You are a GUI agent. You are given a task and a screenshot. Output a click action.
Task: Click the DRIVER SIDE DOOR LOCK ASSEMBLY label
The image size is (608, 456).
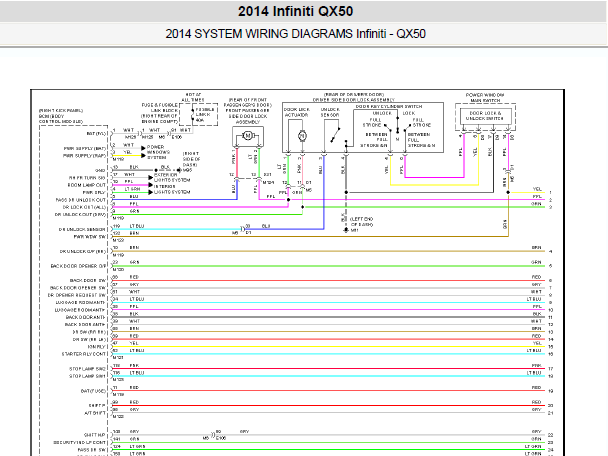click(x=354, y=100)
